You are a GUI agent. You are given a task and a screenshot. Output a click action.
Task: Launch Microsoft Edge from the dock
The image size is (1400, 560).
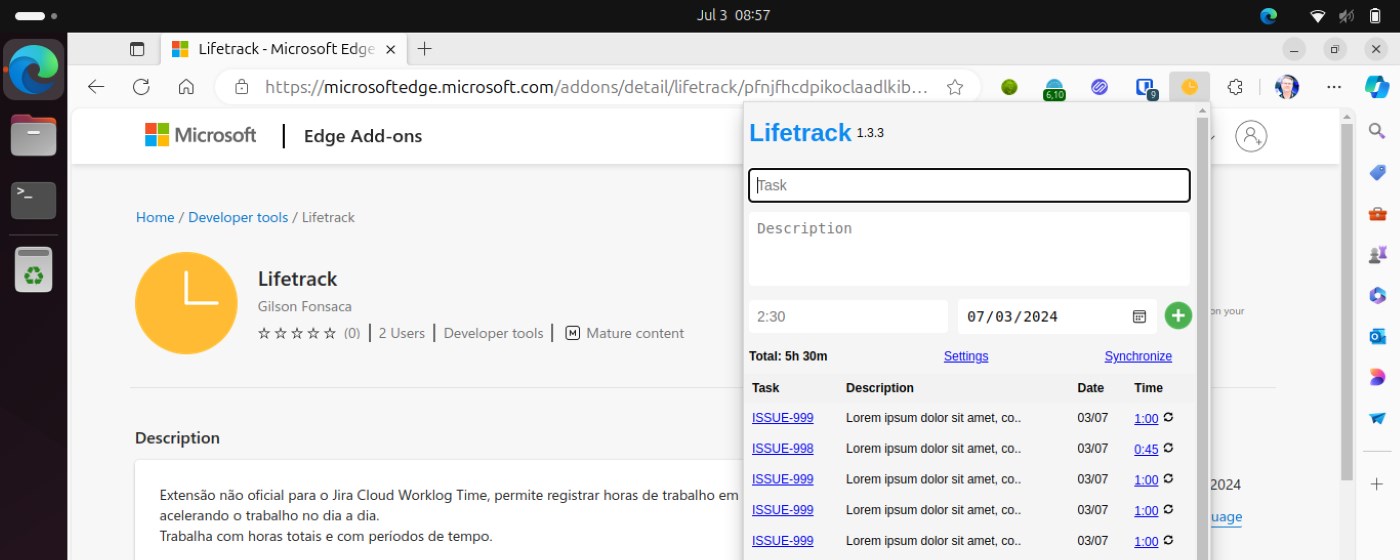[x=34, y=70]
